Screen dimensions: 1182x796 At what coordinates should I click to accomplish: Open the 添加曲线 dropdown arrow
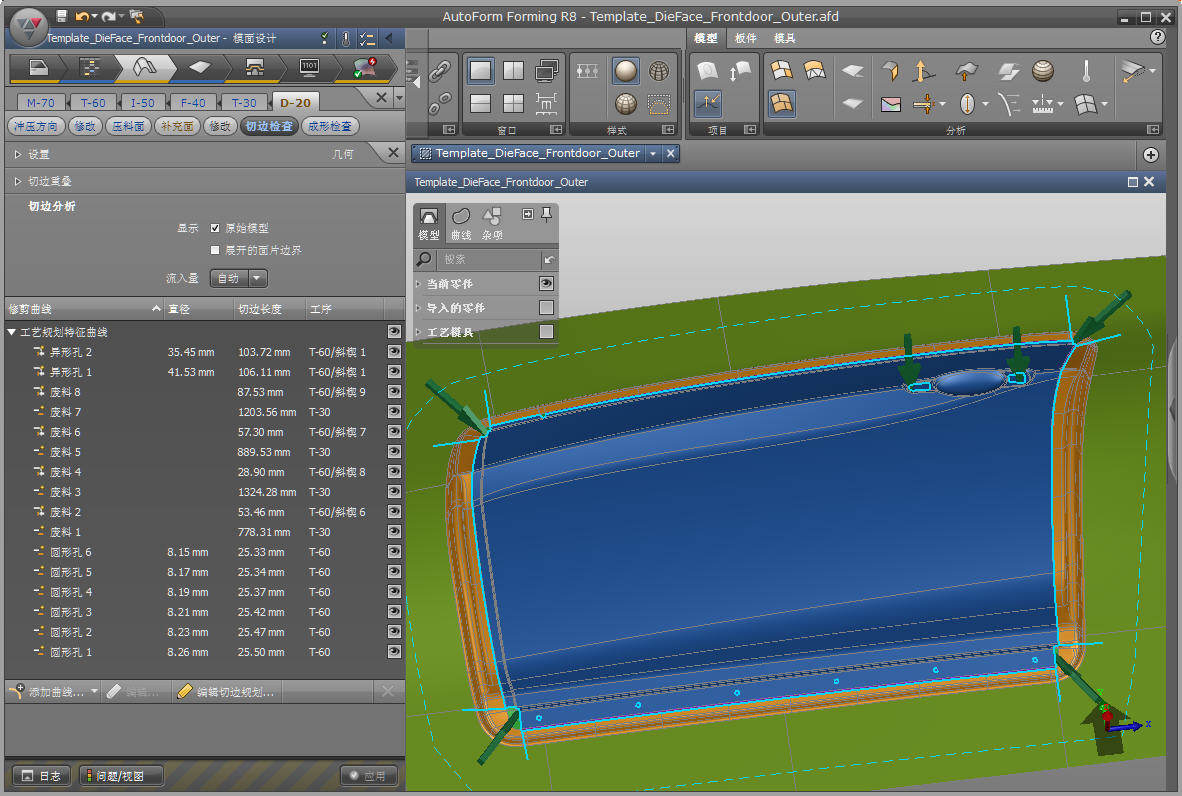pyautogui.click(x=94, y=691)
